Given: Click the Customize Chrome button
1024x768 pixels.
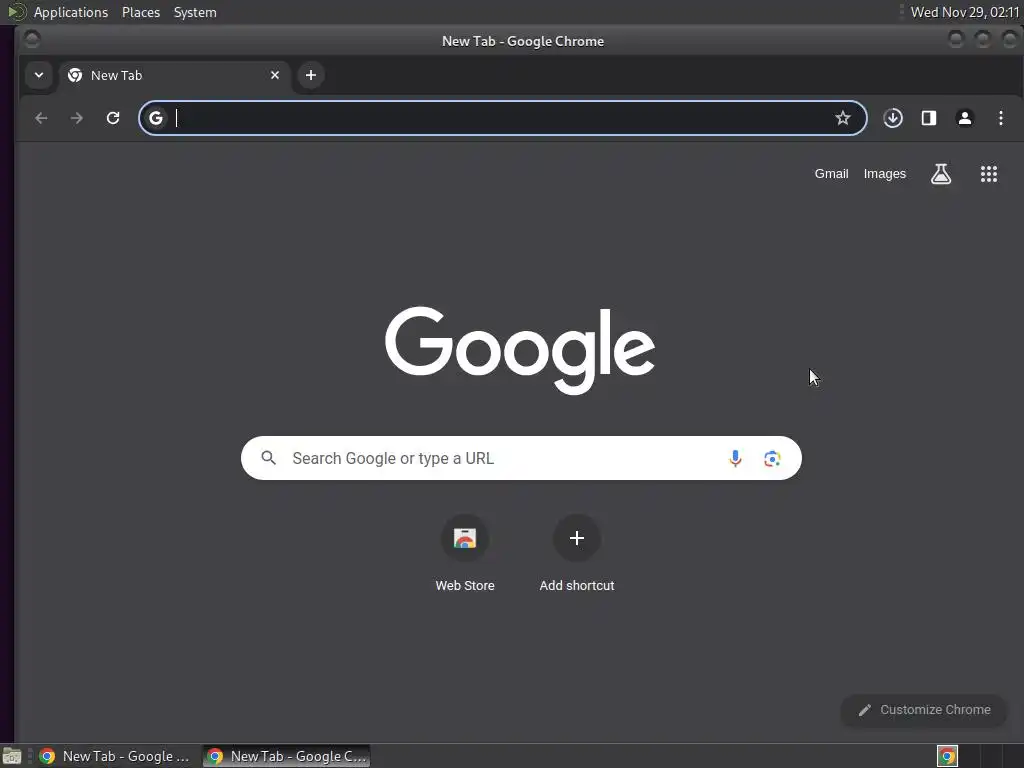Looking at the screenshot, I should pyautogui.click(x=924, y=710).
